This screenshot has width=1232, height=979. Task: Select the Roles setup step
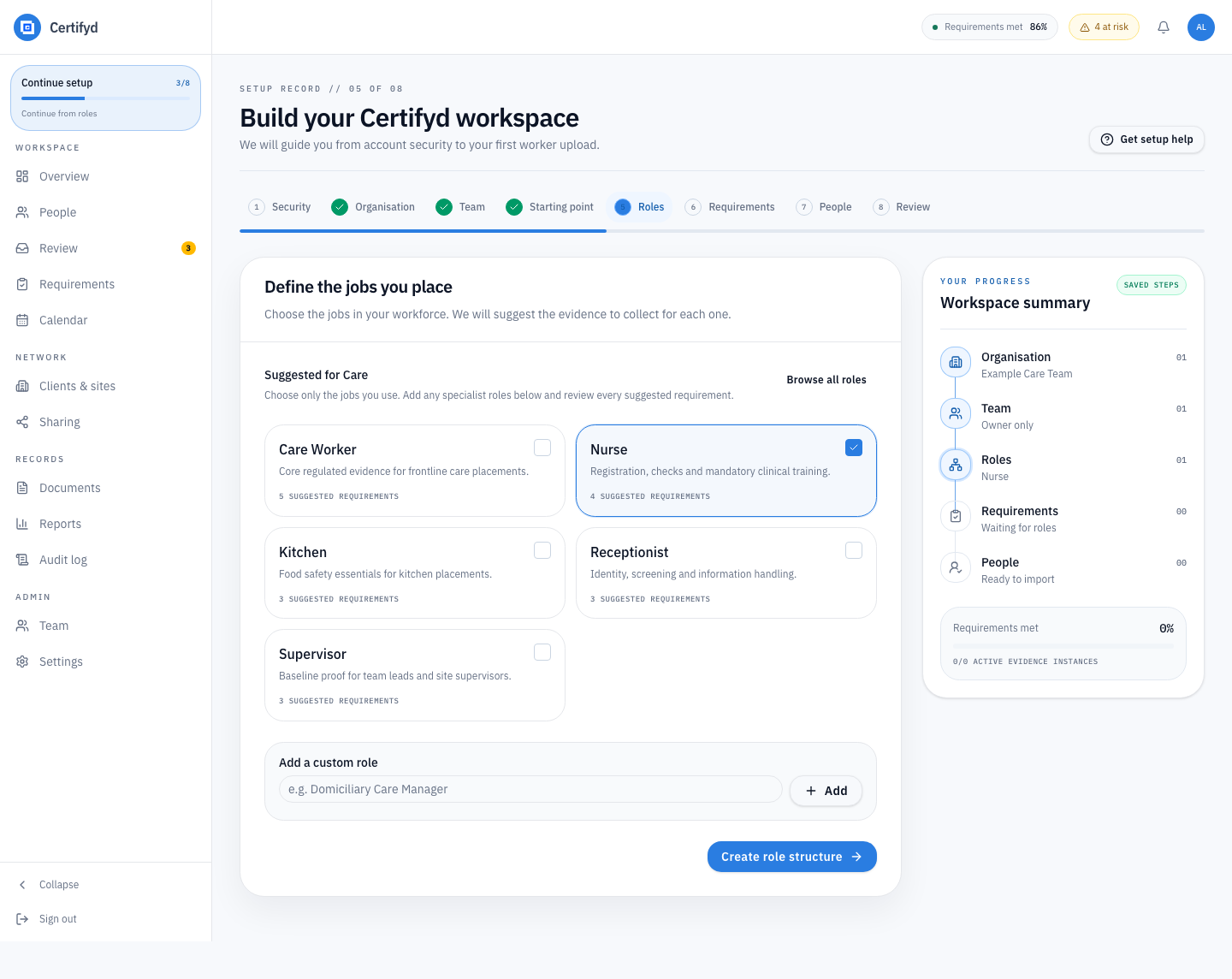coord(640,207)
